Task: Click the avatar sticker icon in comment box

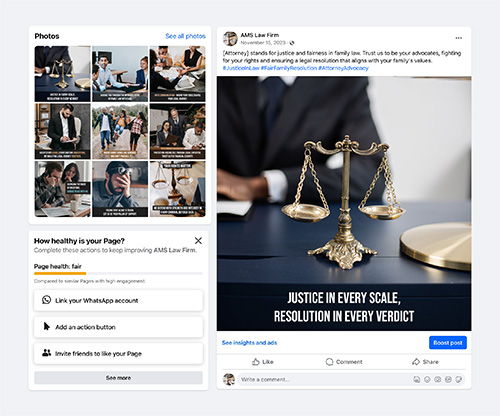Action: (x=416, y=379)
